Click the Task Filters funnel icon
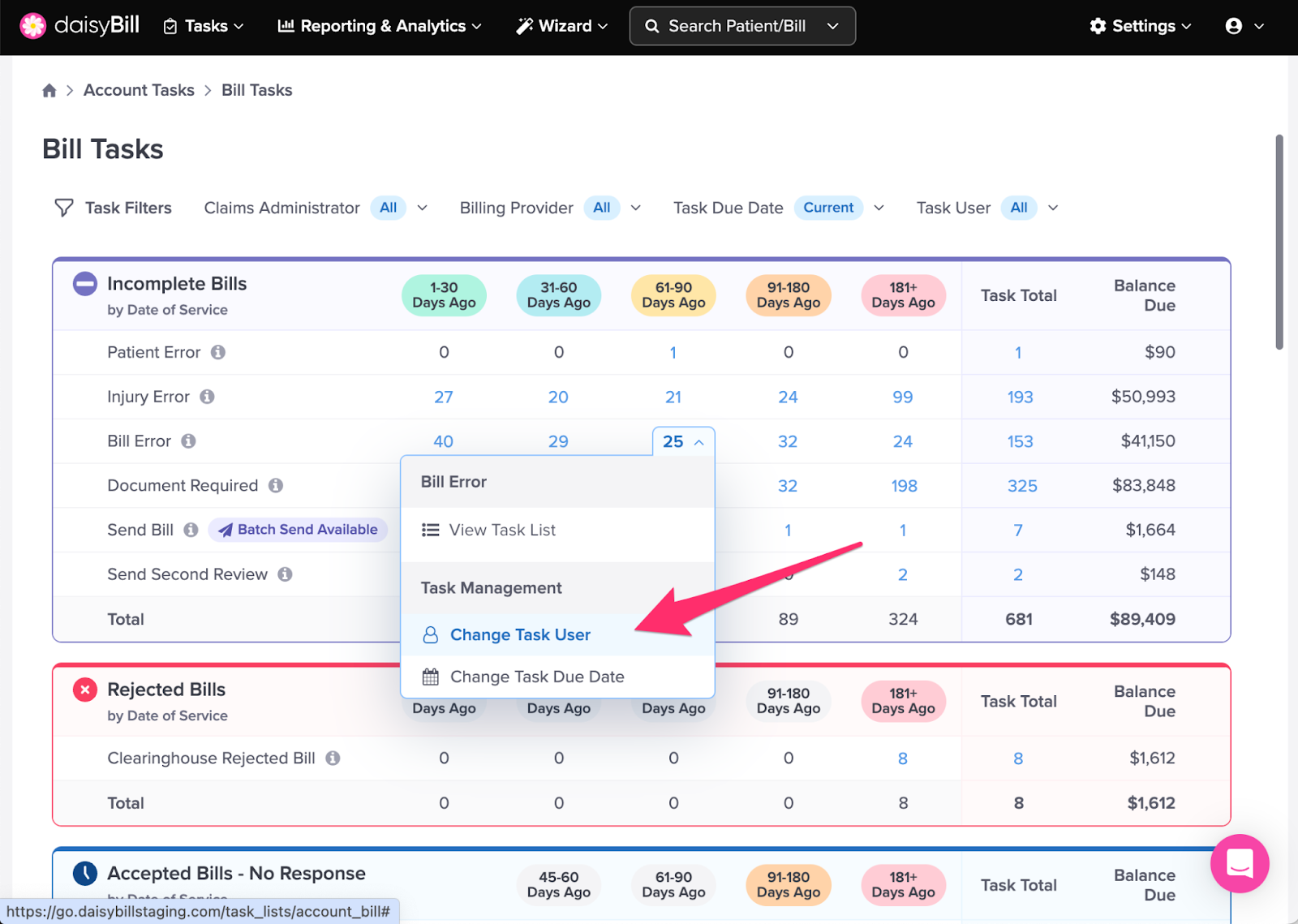This screenshot has height=924, width=1298. pyautogui.click(x=64, y=208)
